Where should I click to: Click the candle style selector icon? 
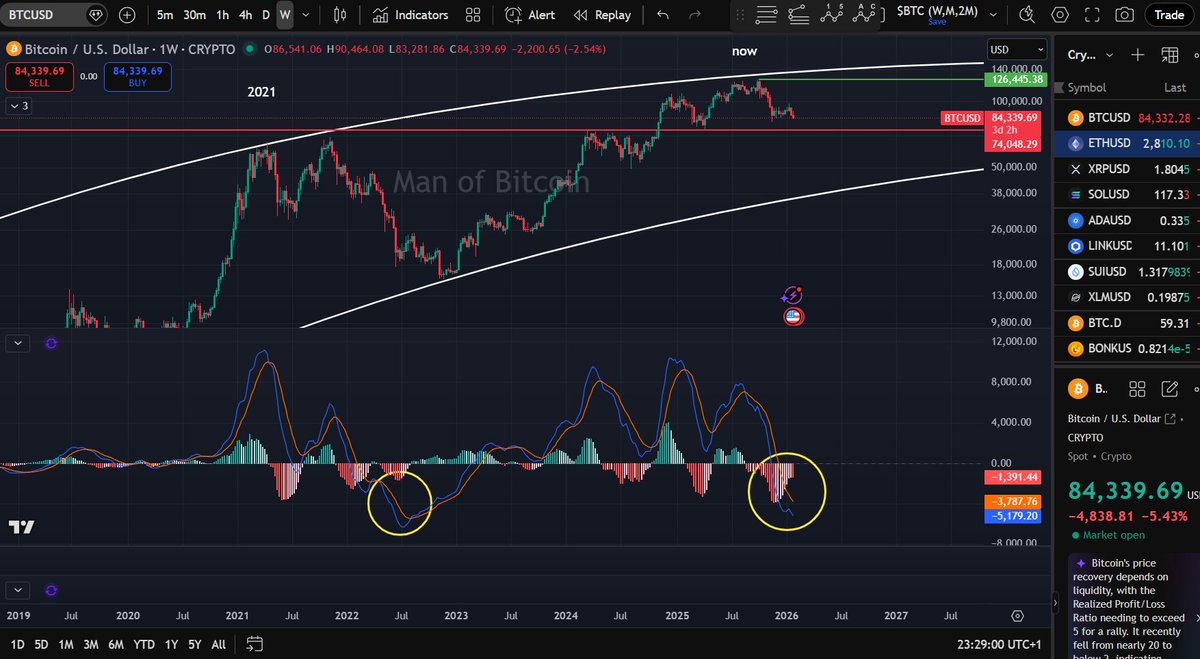[x=338, y=14]
